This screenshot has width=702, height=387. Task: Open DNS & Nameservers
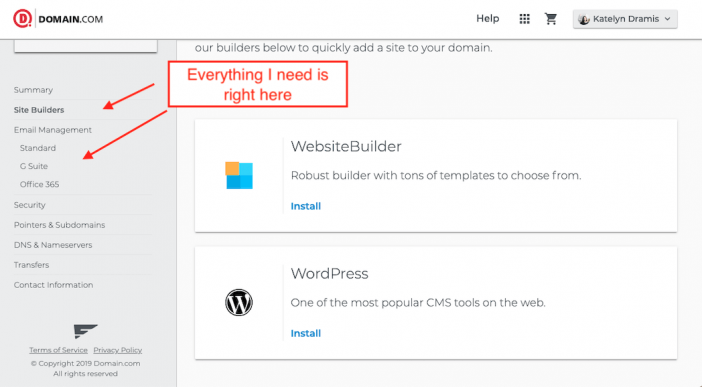pyautogui.click(x=53, y=245)
